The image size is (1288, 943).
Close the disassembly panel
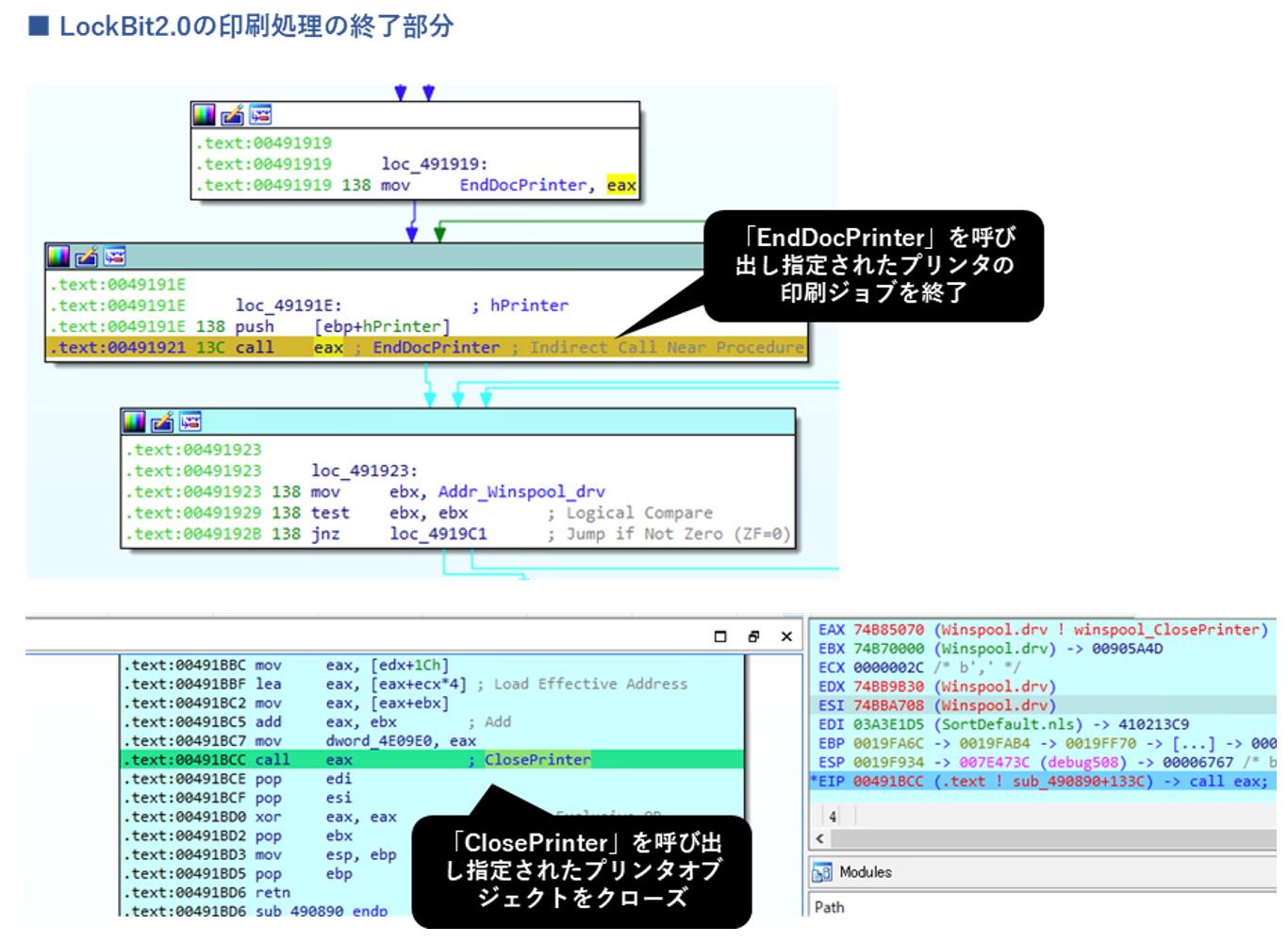coord(786,637)
